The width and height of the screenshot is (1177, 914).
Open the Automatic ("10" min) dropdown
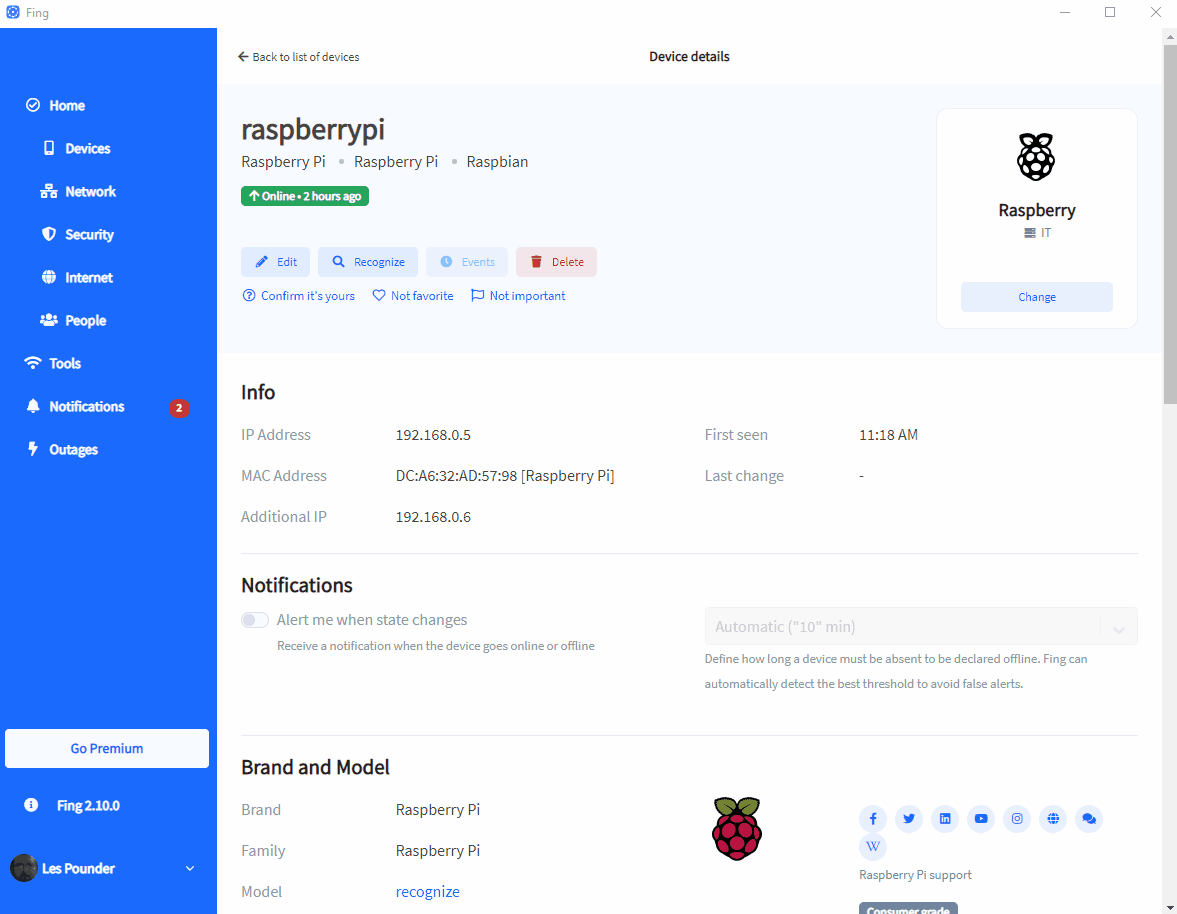click(921, 627)
